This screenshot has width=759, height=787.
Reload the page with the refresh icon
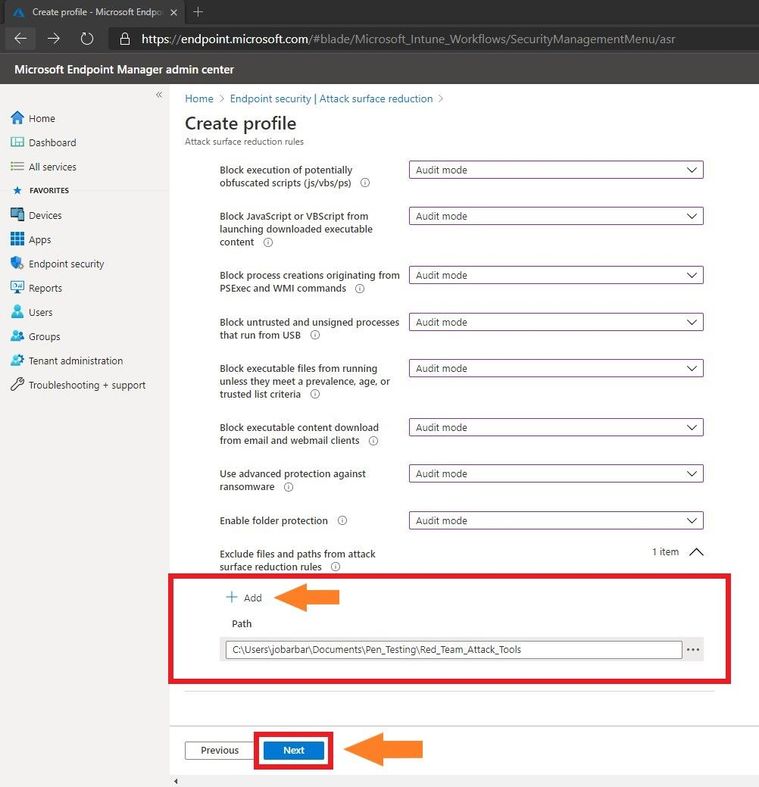(x=87, y=39)
